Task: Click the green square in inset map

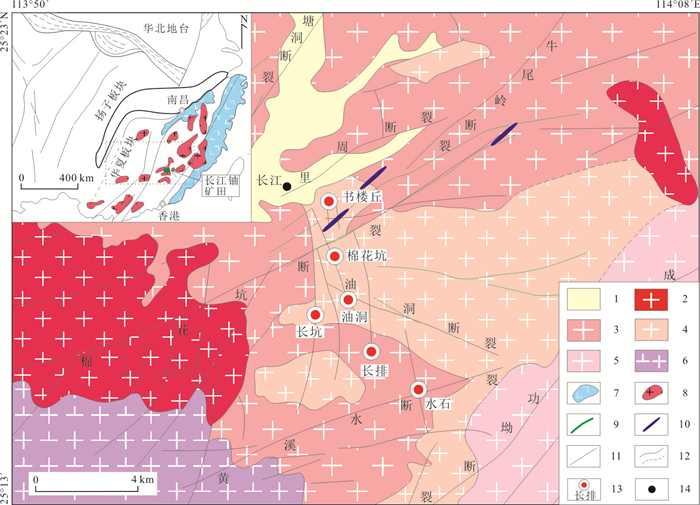Action: click(165, 171)
